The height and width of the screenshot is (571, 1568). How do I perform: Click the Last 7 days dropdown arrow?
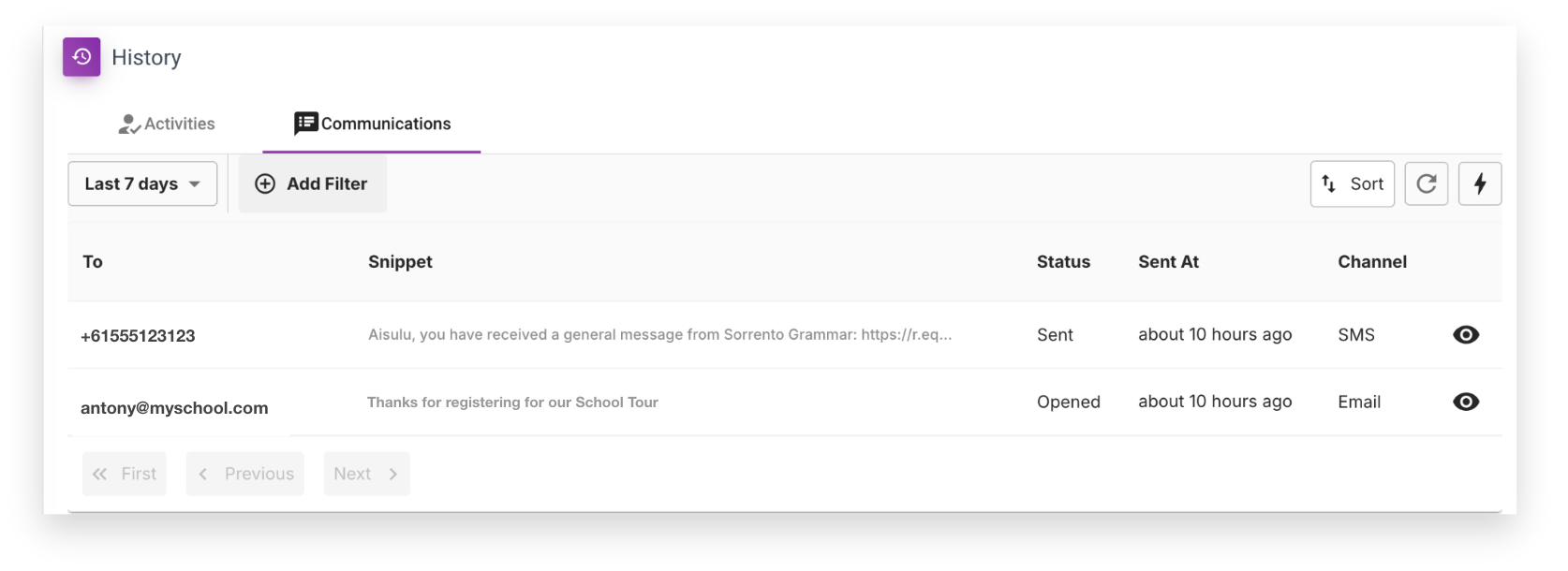[x=195, y=184]
